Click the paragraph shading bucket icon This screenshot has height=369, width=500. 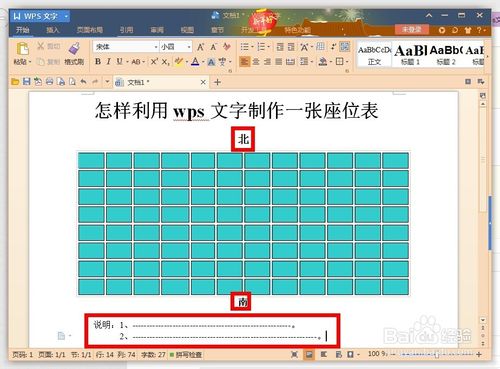point(322,62)
